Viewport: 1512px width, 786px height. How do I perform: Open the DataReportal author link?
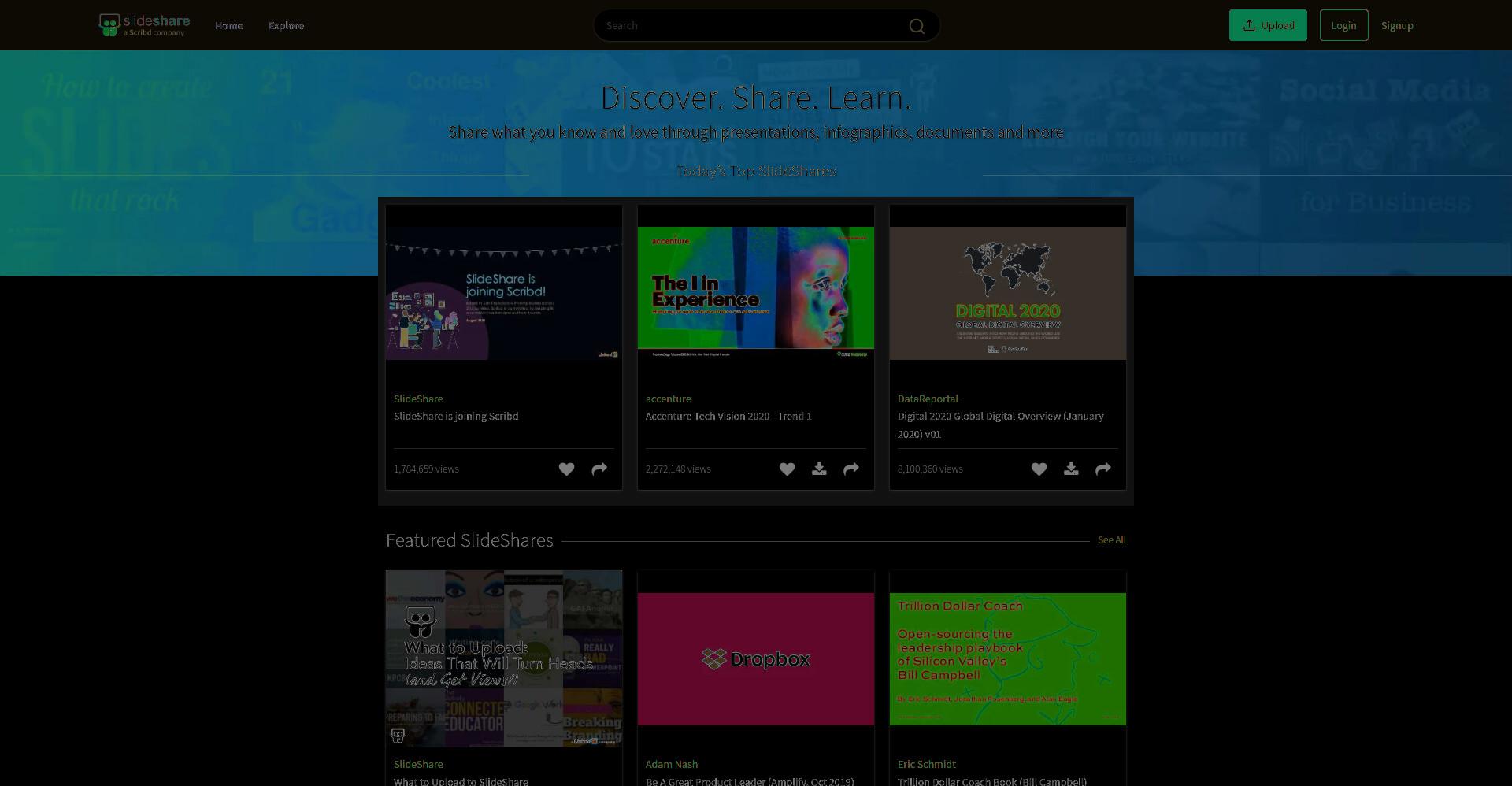pyautogui.click(x=928, y=399)
